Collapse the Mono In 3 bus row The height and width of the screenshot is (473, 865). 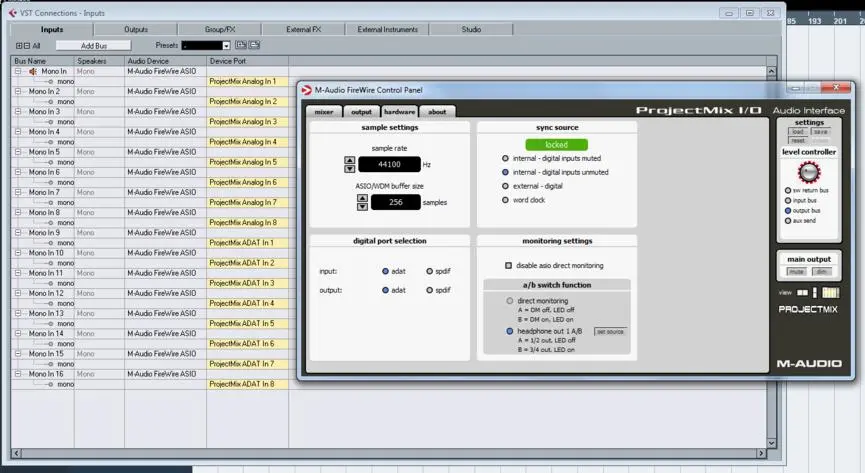[x=18, y=111]
